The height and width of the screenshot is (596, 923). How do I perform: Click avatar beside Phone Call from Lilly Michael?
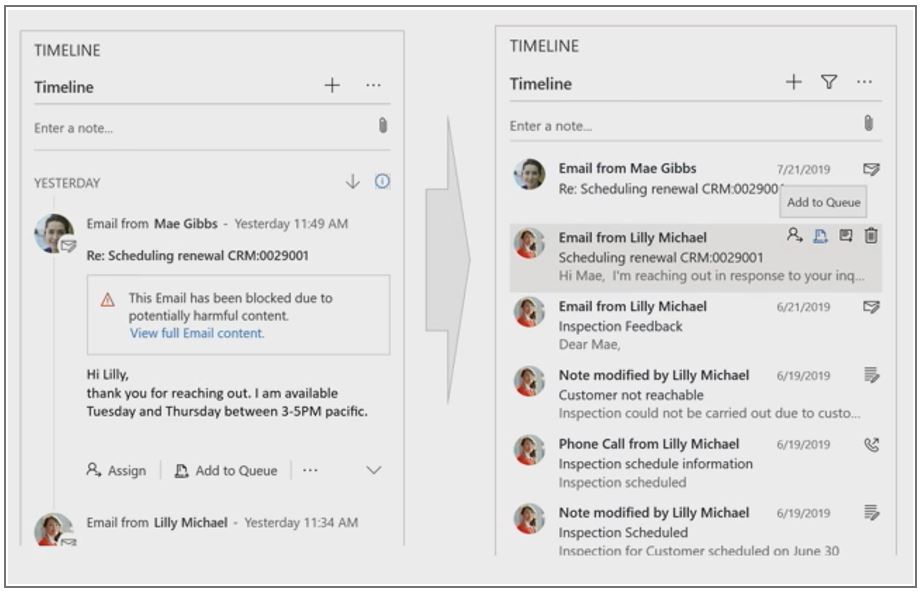(x=529, y=450)
